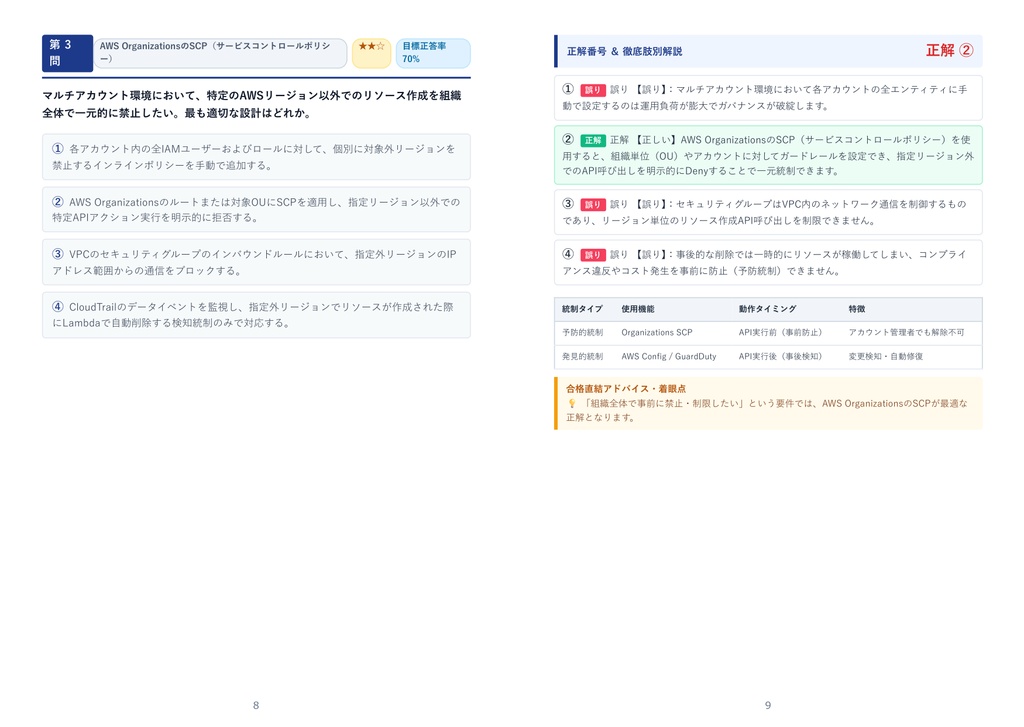Click the 誤り badge in explanation ①
Image resolution: width=1024 pixels, height=727 pixels.
point(593,90)
